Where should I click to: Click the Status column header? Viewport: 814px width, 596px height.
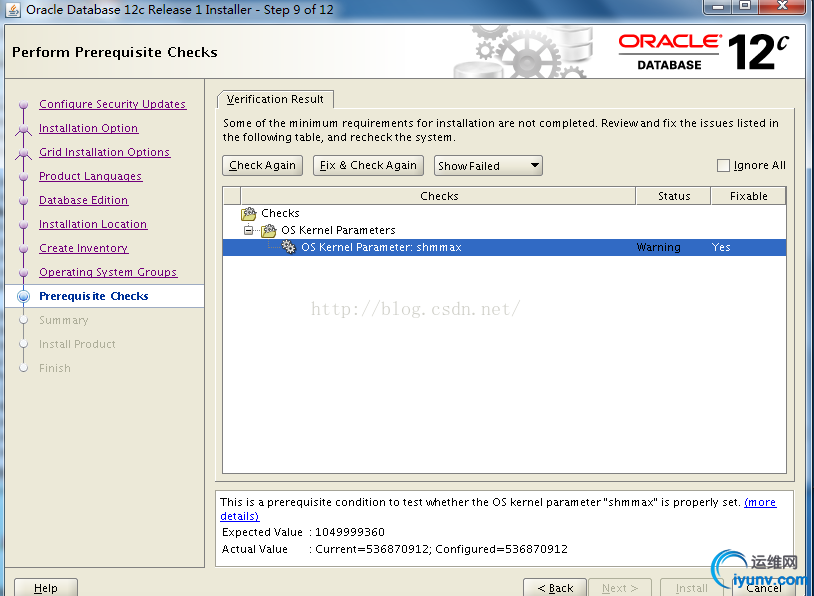point(674,196)
